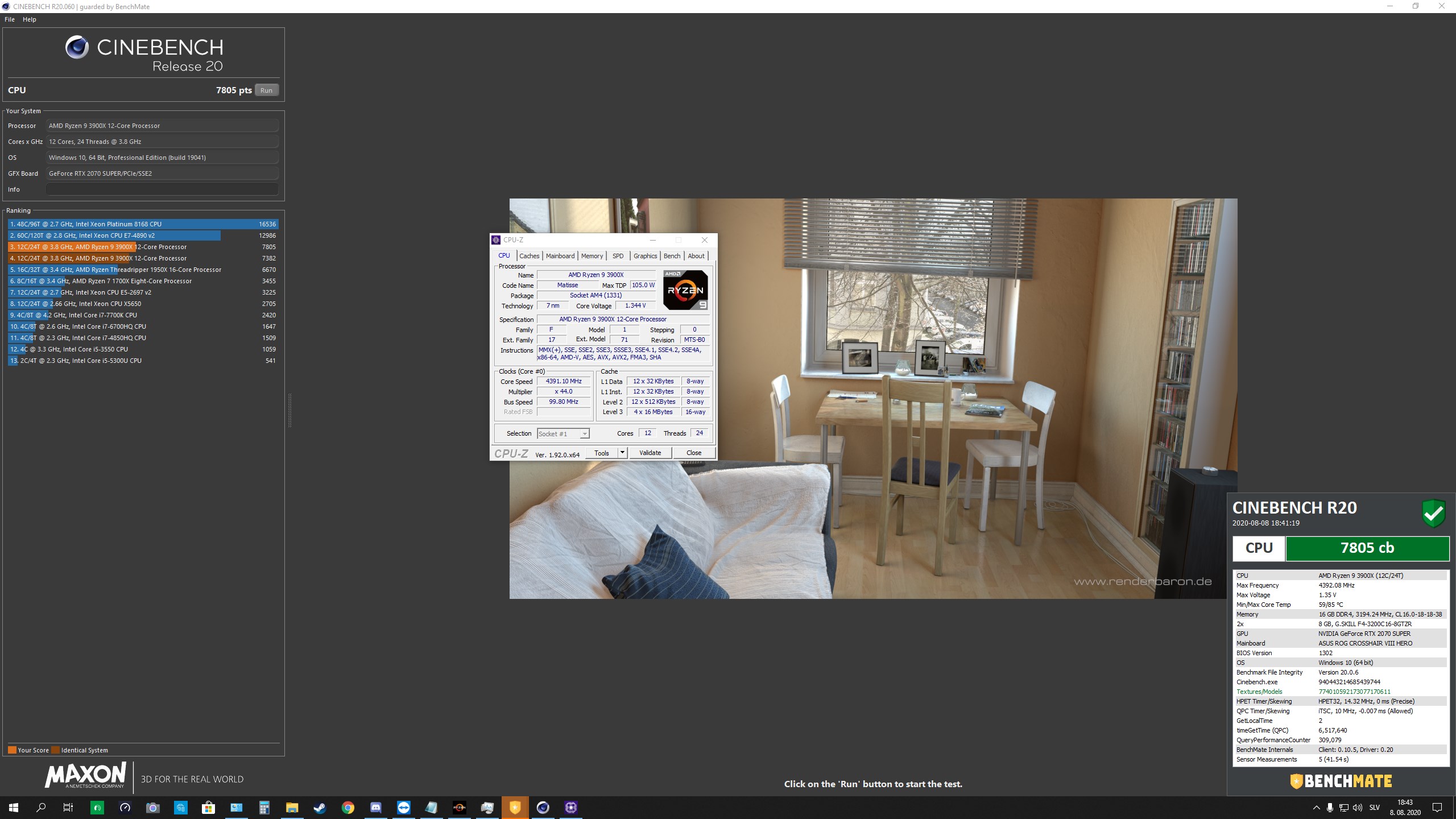This screenshot has width=1456, height=819.
Task: Switch to the Mainboard tab in CPU-Z
Action: tap(560, 256)
